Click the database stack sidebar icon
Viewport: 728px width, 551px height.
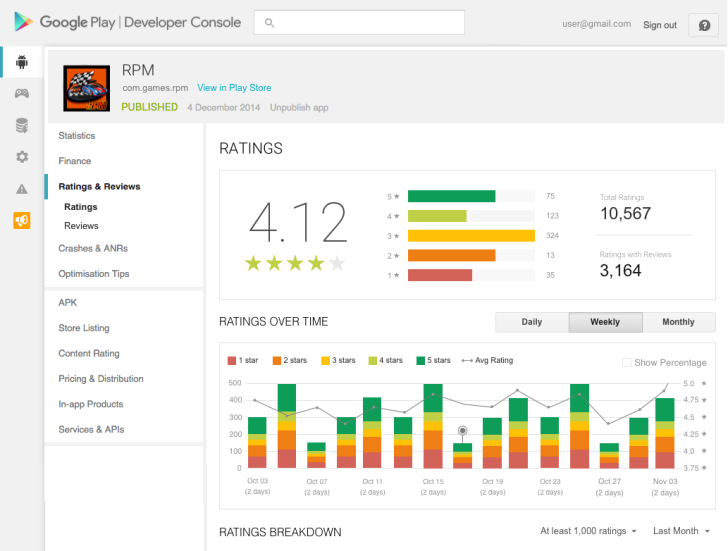(22, 125)
